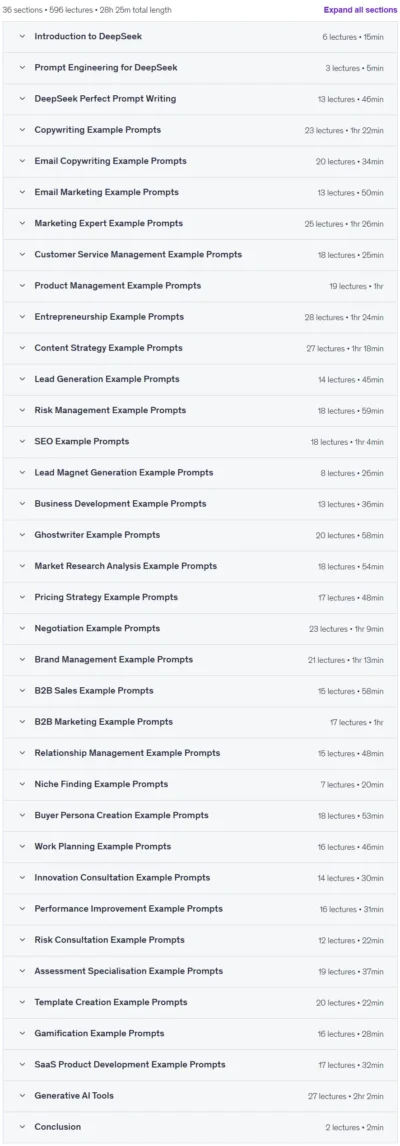
Task: Expand Template Creation Example Prompts chevron
Action: coord(22,1003)
